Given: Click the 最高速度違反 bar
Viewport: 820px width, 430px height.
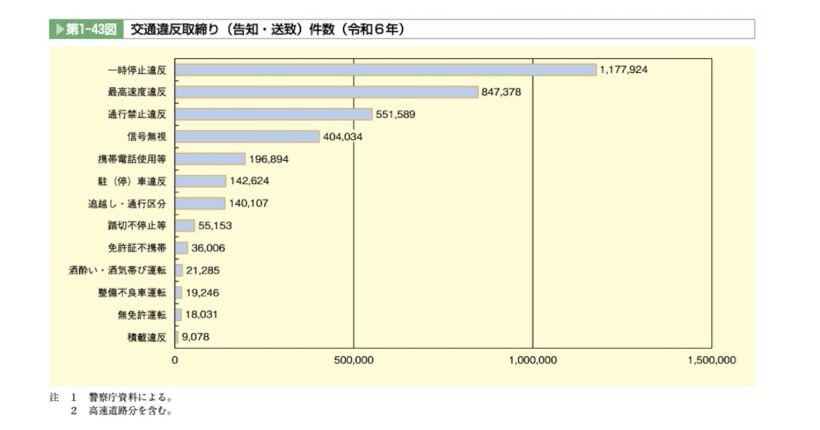Looking at the screenshot, I should click(x=326, y=92).
